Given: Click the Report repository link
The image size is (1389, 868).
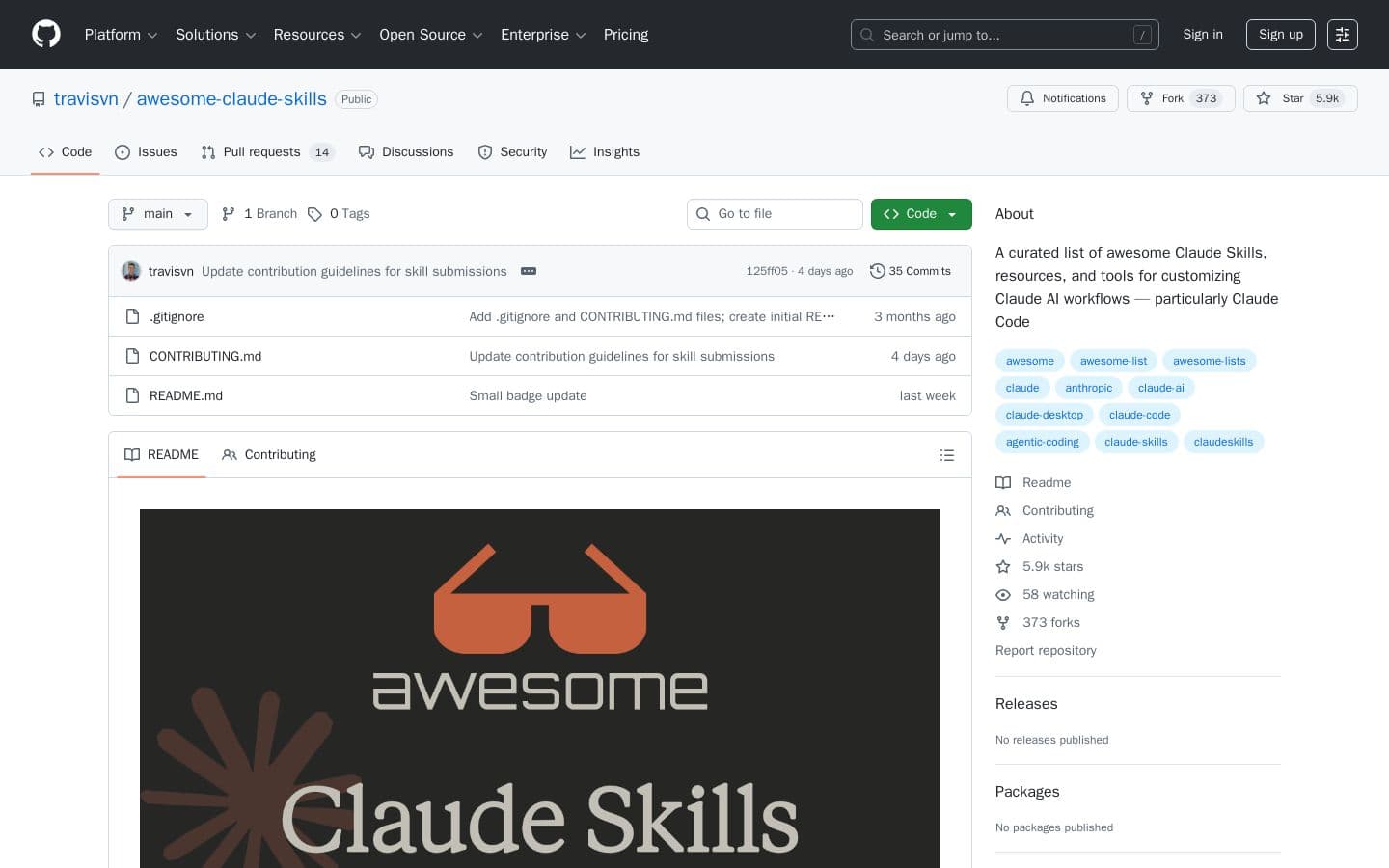Looking at the screenshot, I should coord(1046,650).
